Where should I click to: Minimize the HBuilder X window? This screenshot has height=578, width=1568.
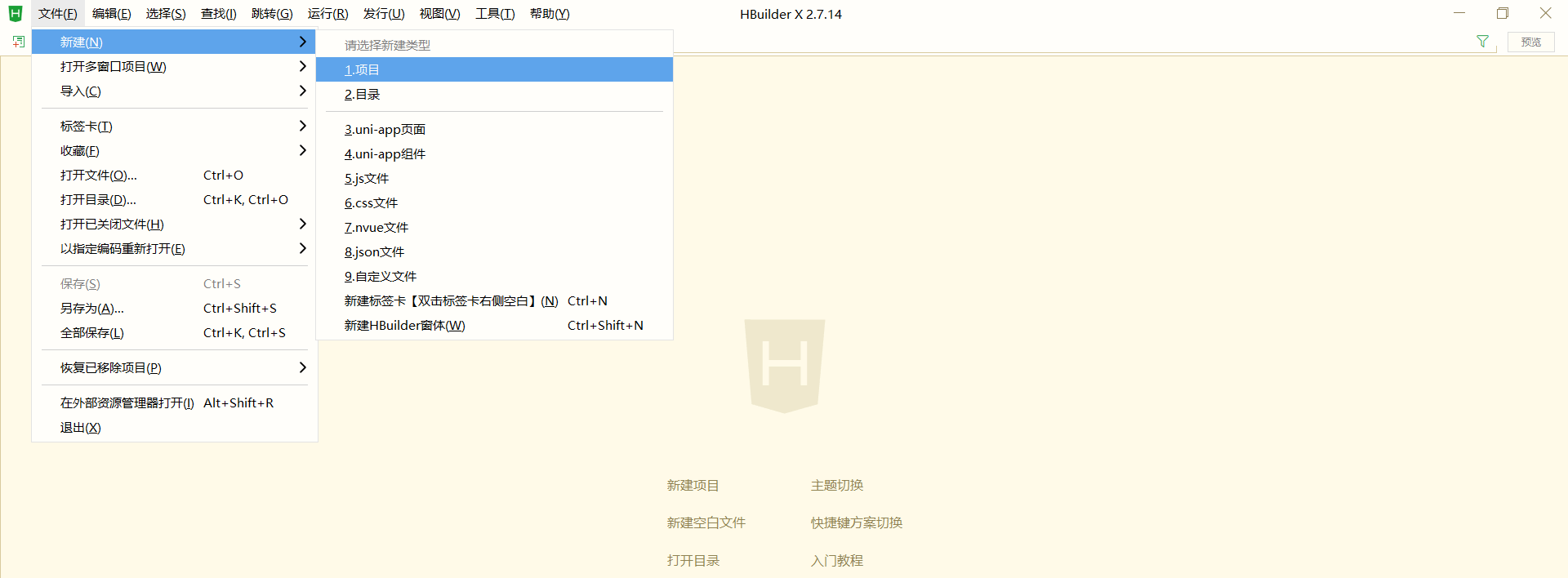point(1459,13)
